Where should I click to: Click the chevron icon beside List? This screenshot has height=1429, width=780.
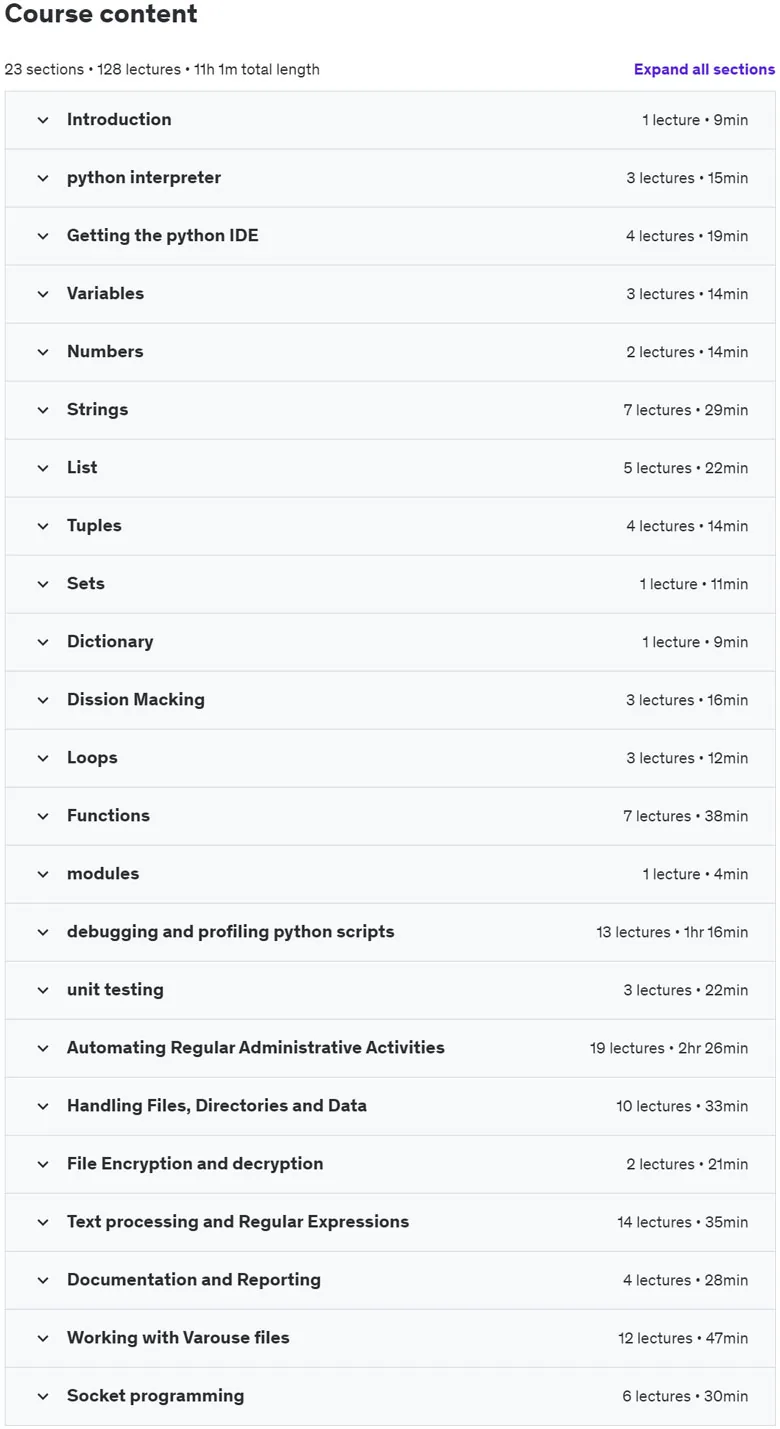pos(43,468)
